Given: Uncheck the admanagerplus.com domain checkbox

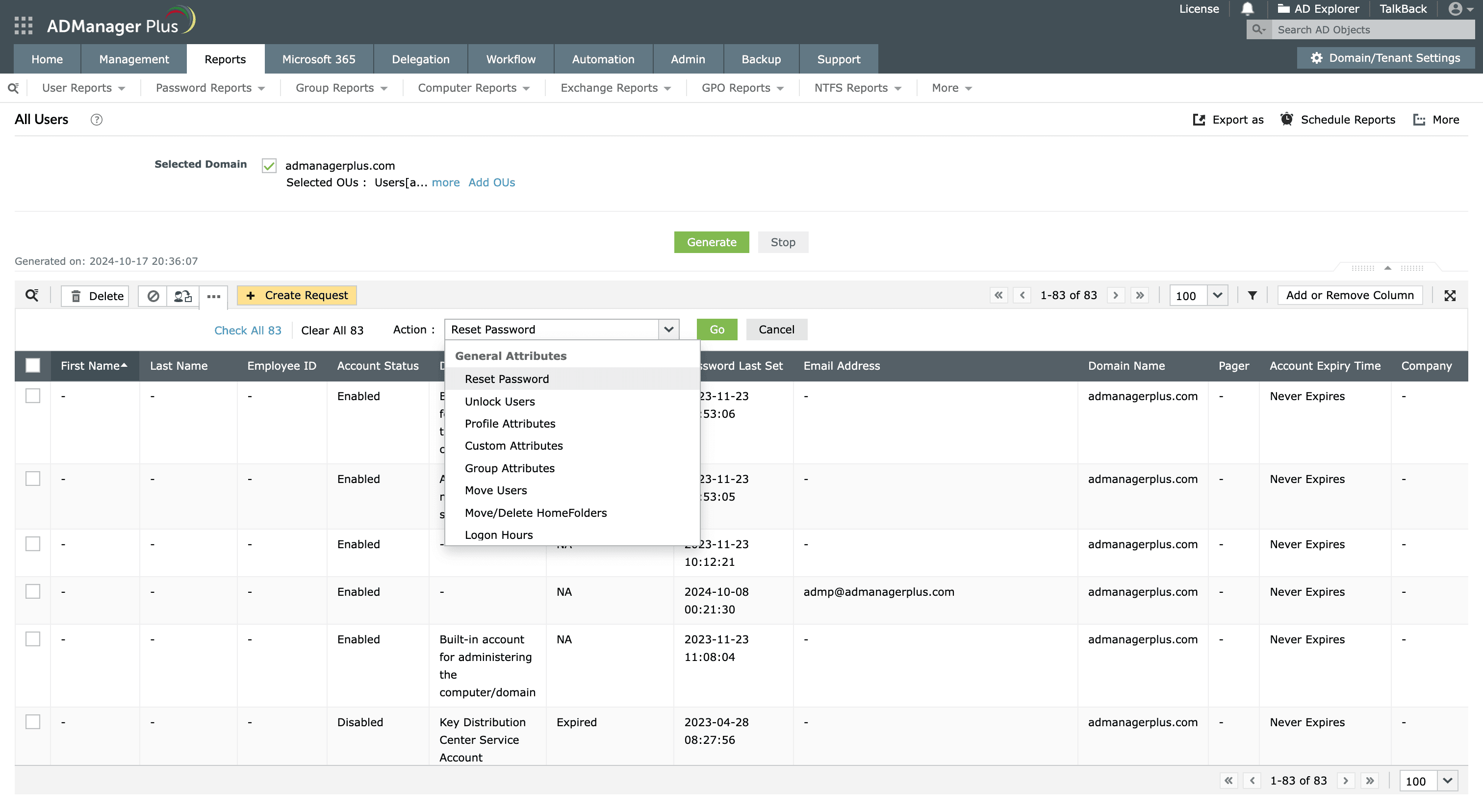Looking at the screenshot, I should [x=268, y=165].
